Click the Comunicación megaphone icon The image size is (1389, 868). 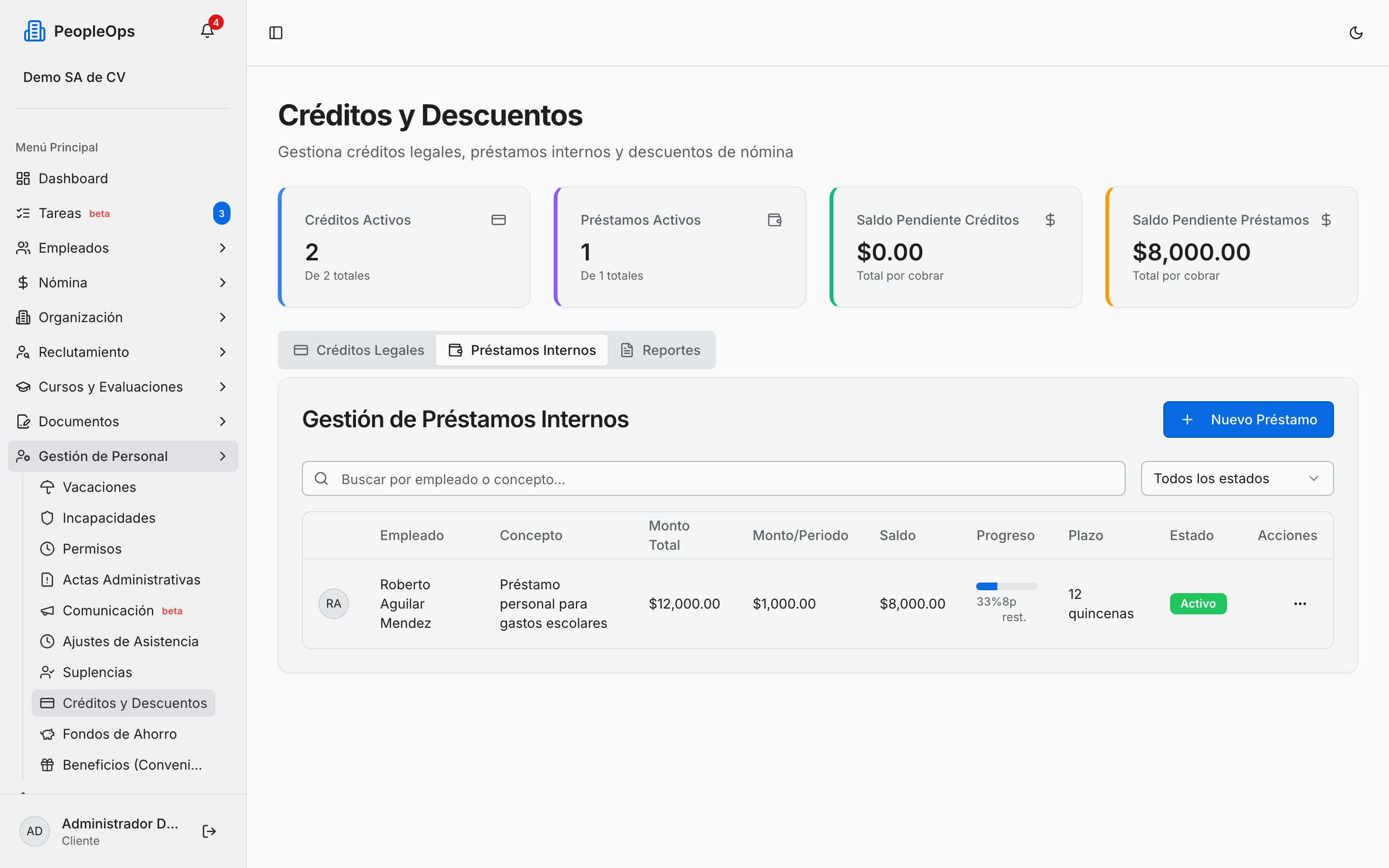coord(47,611)
